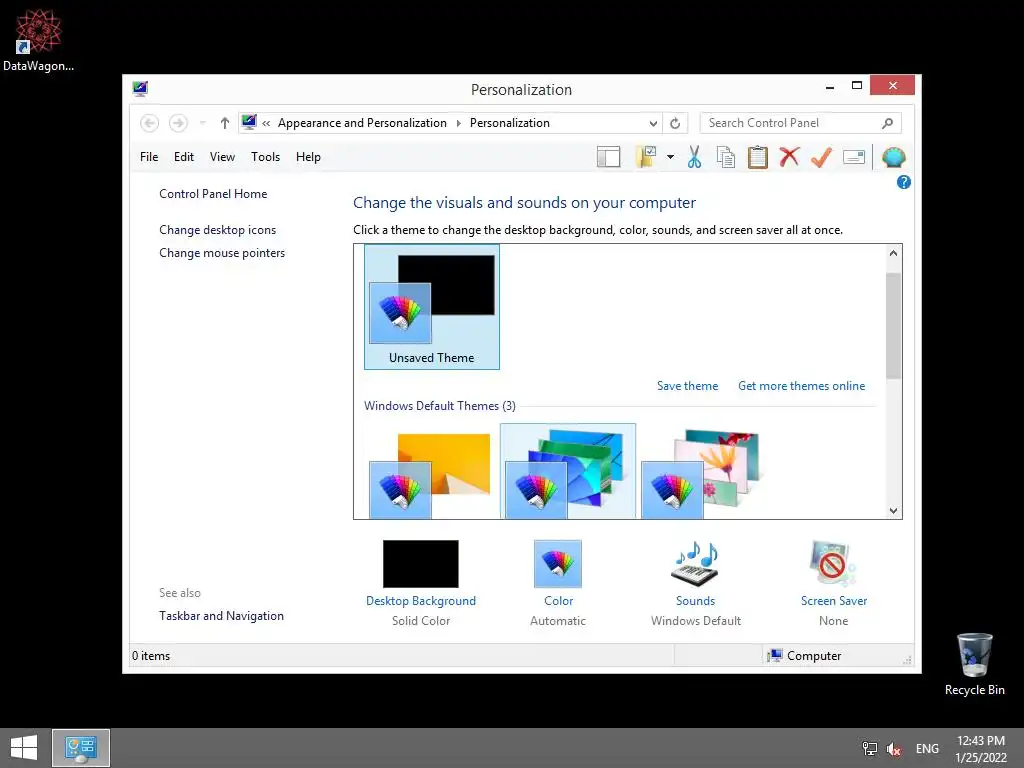Screen dimensions: 1024x768
Task: Open the Sounds keyboard icon
Action: tap(696, 564)
